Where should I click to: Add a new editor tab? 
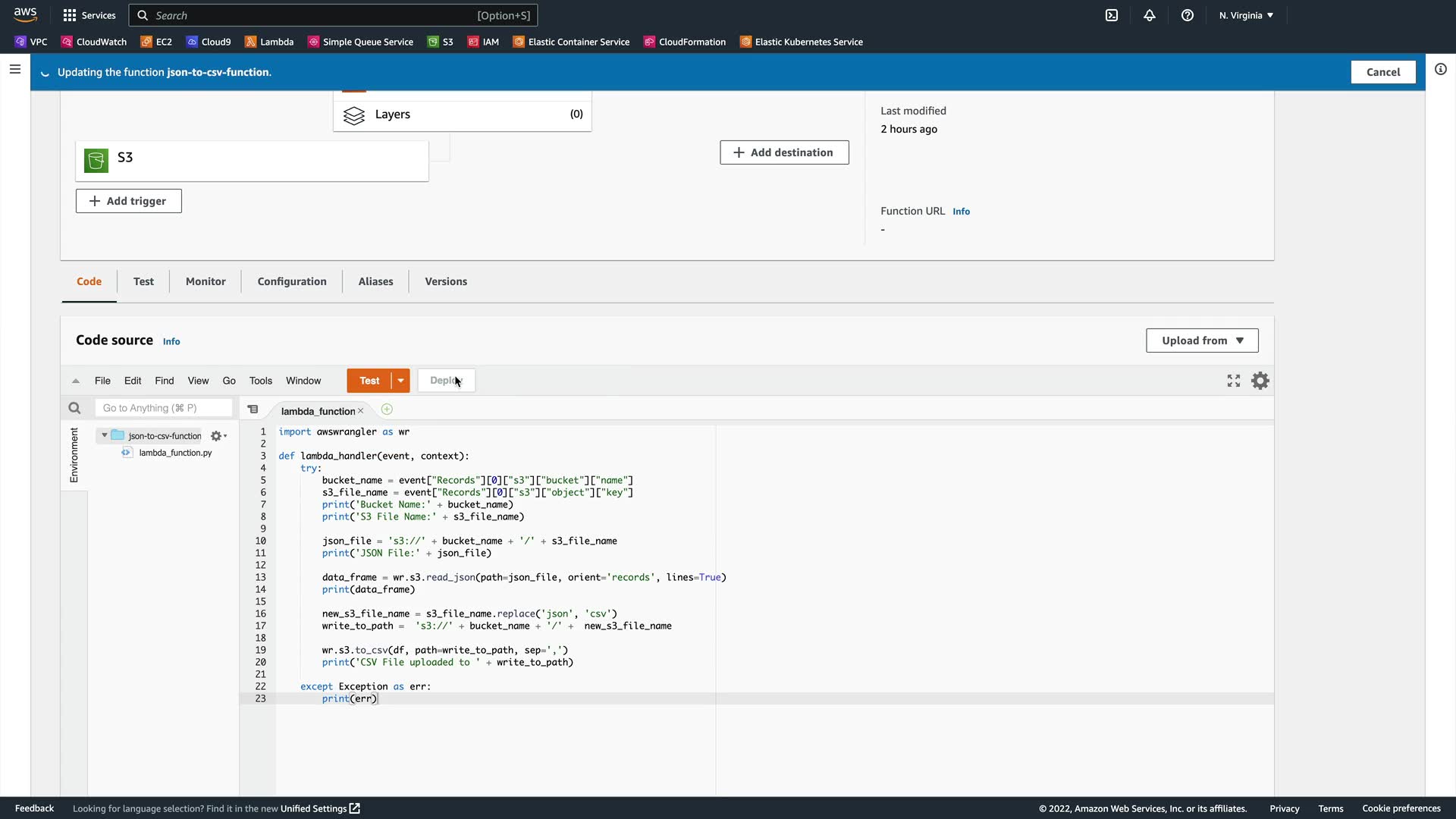(387, 409)
